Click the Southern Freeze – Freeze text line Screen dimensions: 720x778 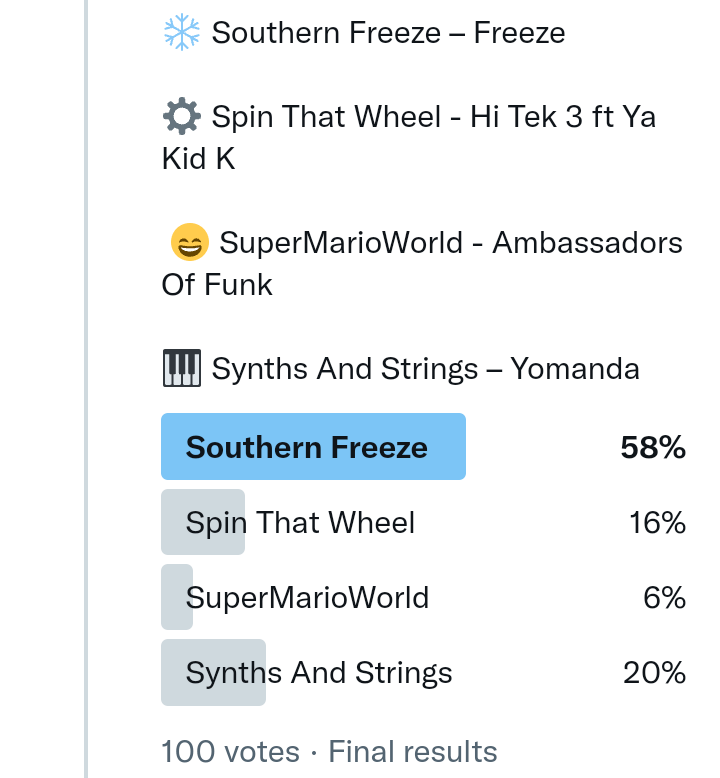pyautogui.click(x=388, y=33)
